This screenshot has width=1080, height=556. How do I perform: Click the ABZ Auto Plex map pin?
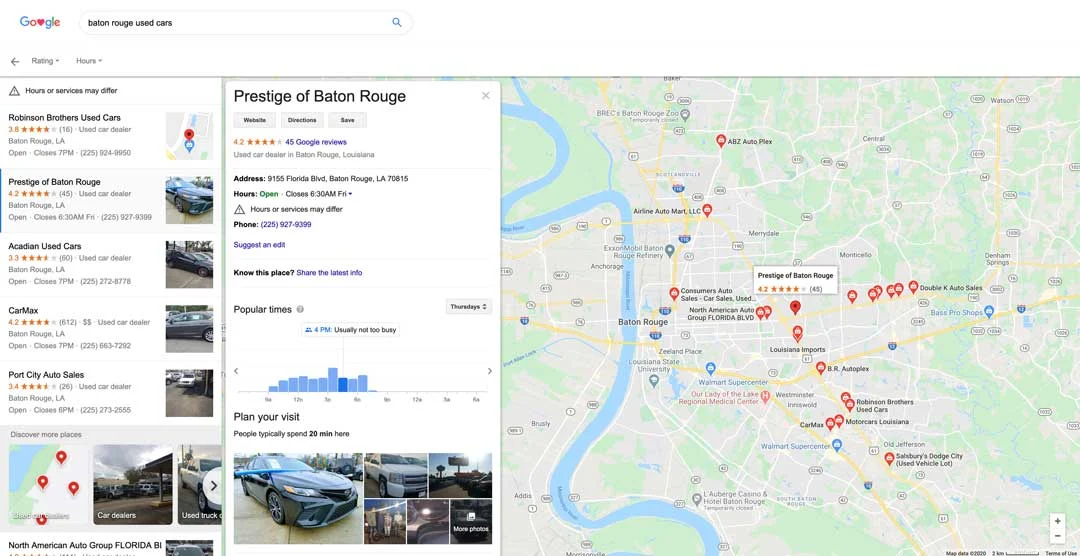(720, 141)
